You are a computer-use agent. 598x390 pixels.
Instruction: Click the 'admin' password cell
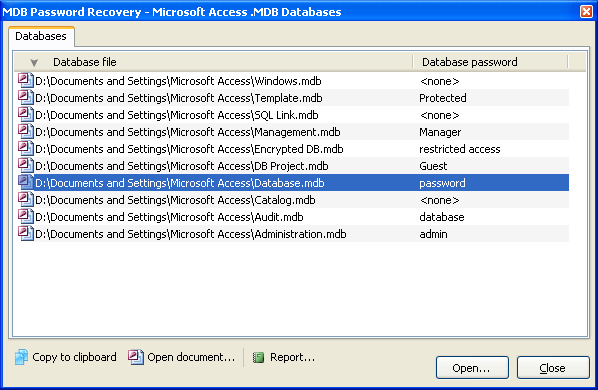pos(433,234)
